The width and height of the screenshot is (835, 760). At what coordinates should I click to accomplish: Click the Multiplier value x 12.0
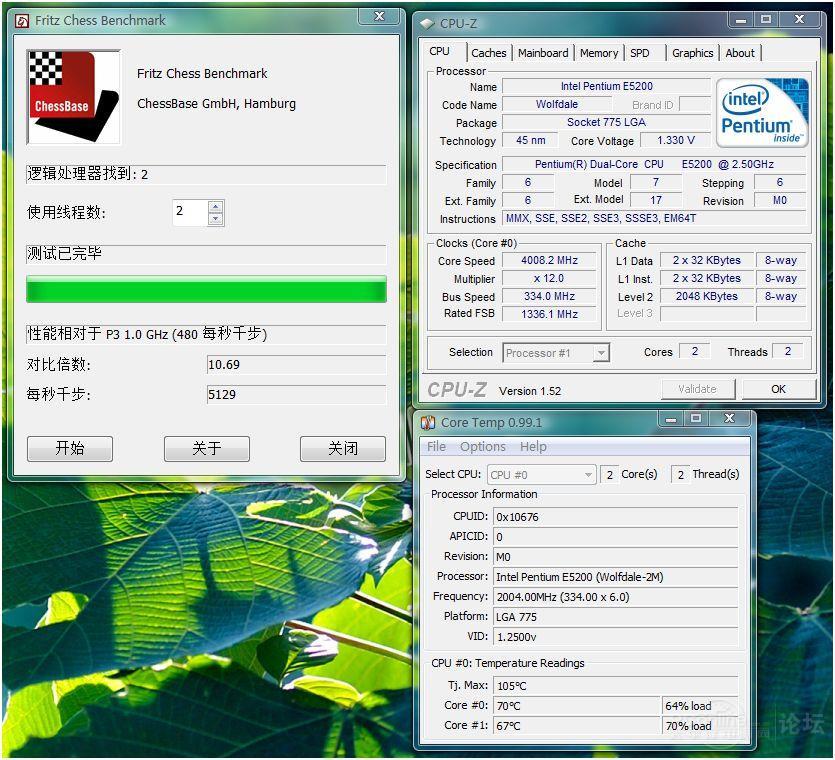tap(549, 279)
